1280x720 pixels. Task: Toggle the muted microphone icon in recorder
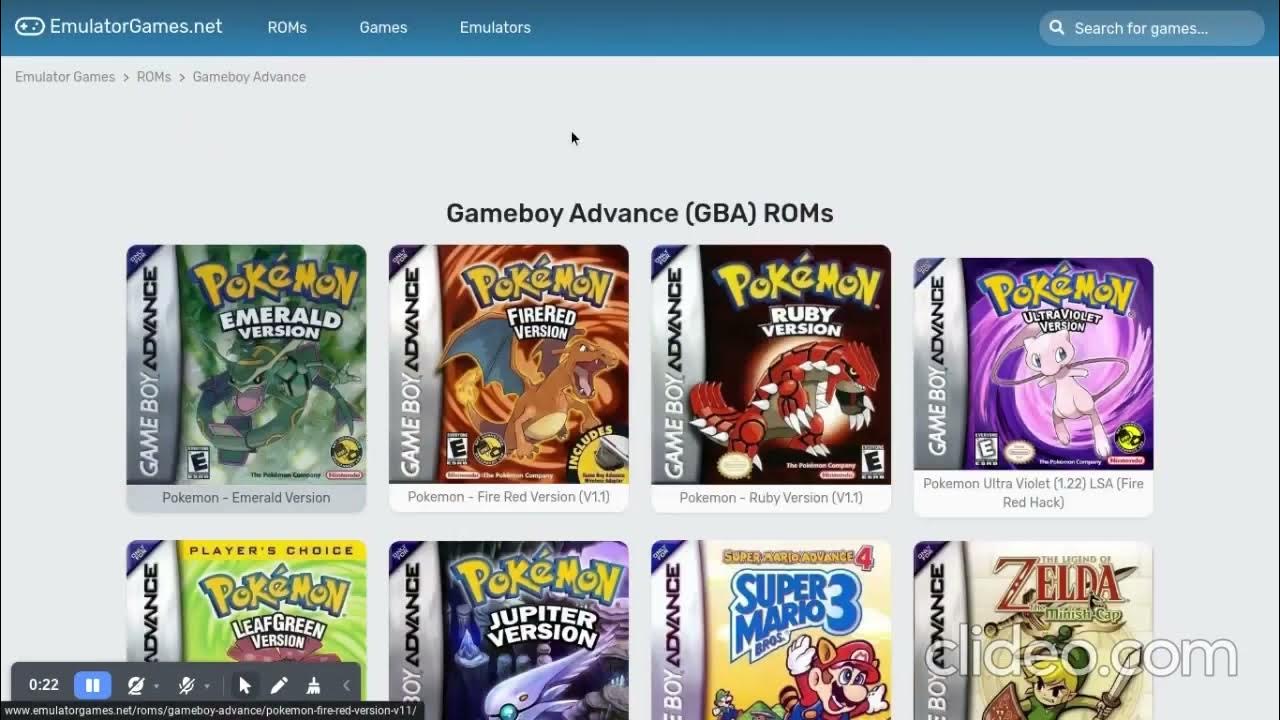point(186,685)
